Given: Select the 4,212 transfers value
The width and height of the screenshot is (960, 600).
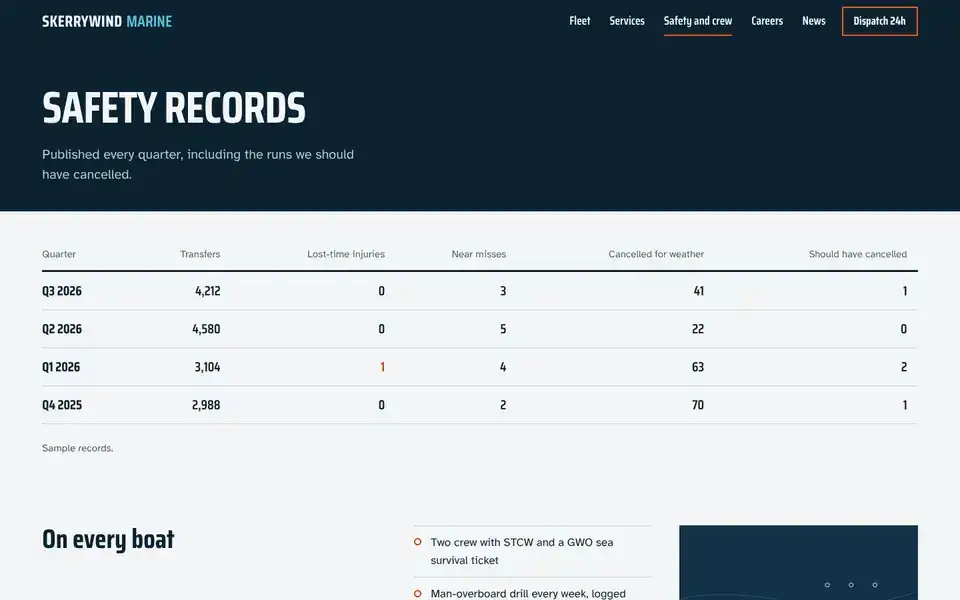Looking at the screenshot, I should point(208,291).
